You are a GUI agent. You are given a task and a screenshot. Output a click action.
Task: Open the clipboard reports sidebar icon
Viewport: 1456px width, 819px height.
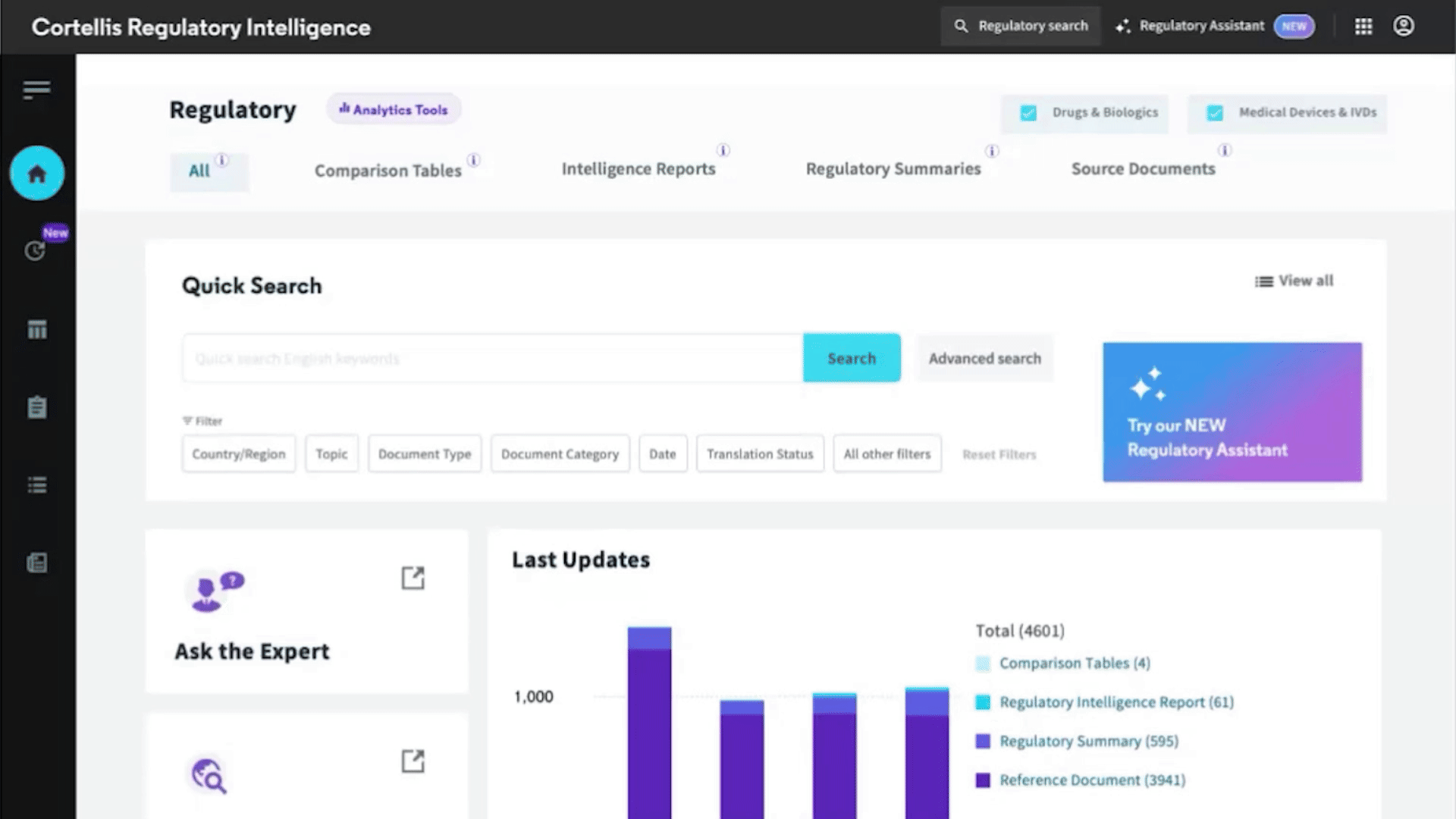pyautogui.click(x=36, y=407)
